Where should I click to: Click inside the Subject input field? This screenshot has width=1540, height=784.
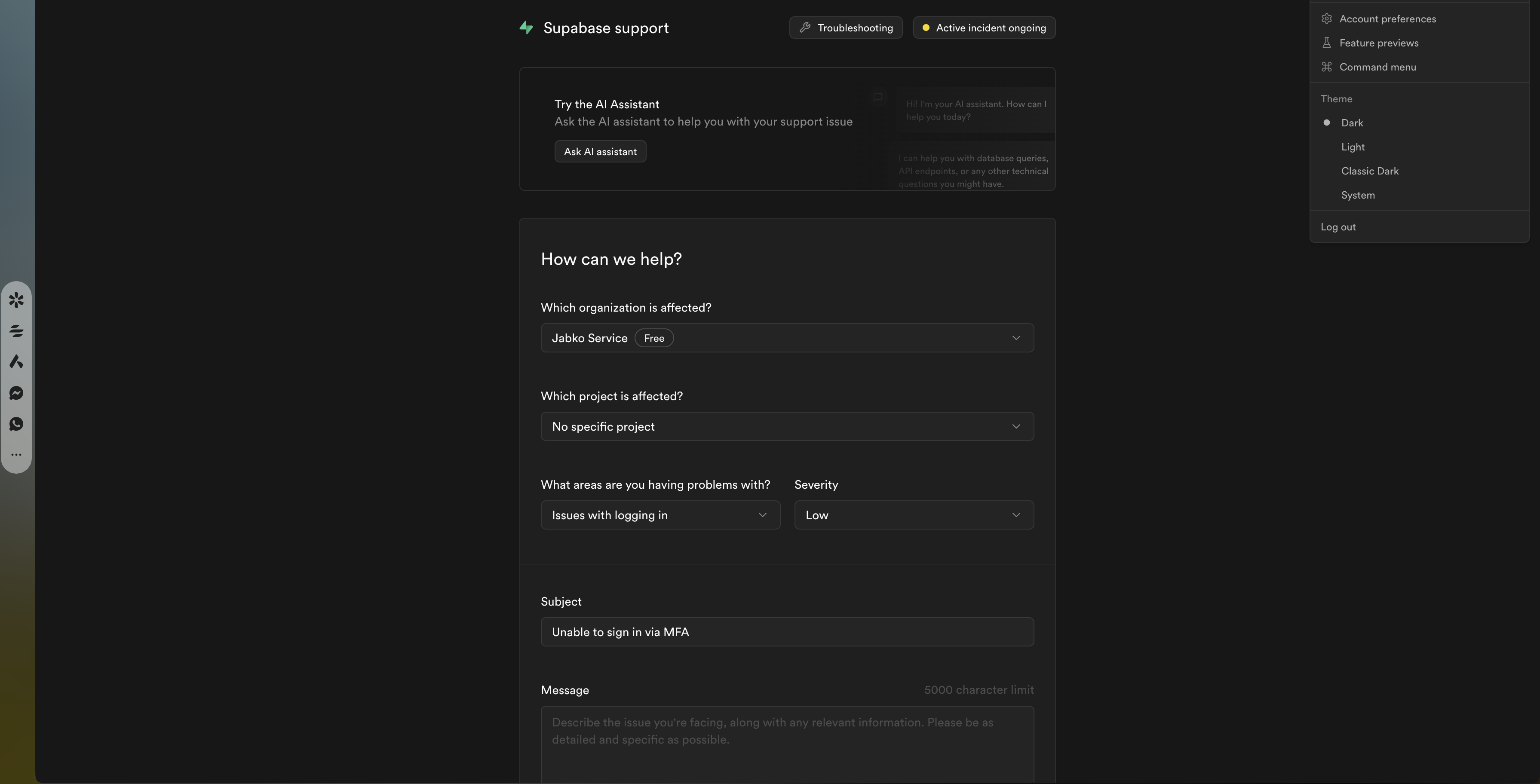(x=787, y=631)
